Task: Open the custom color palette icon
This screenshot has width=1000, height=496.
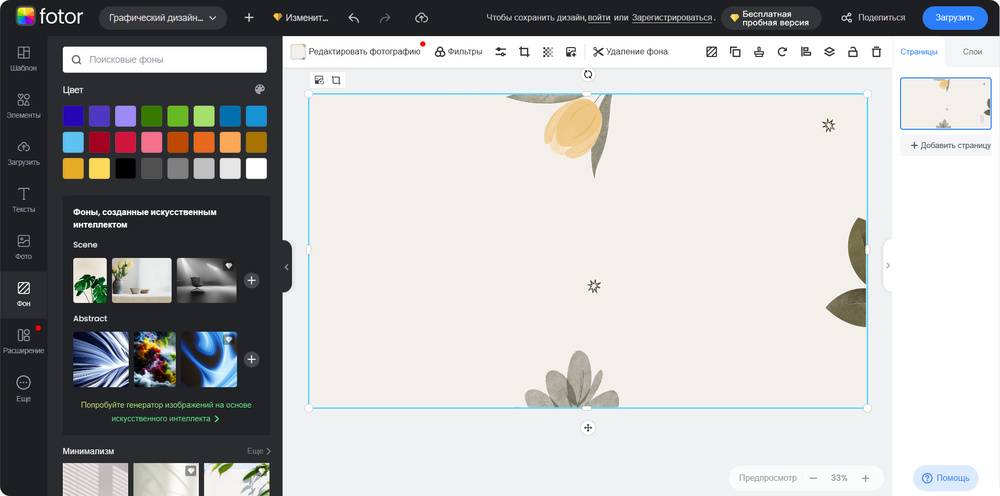Action: point(260,89)
